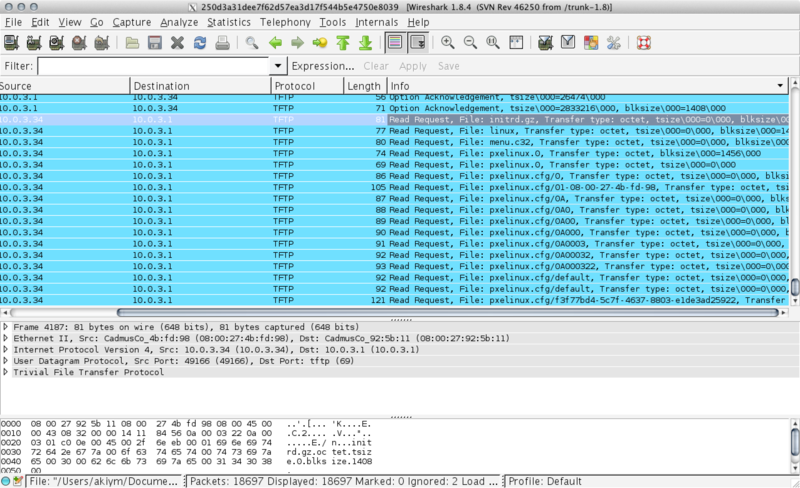Go forward in packet history
Image resolution: width=800 pixels, height=488 pixels.
coord(297,43)
